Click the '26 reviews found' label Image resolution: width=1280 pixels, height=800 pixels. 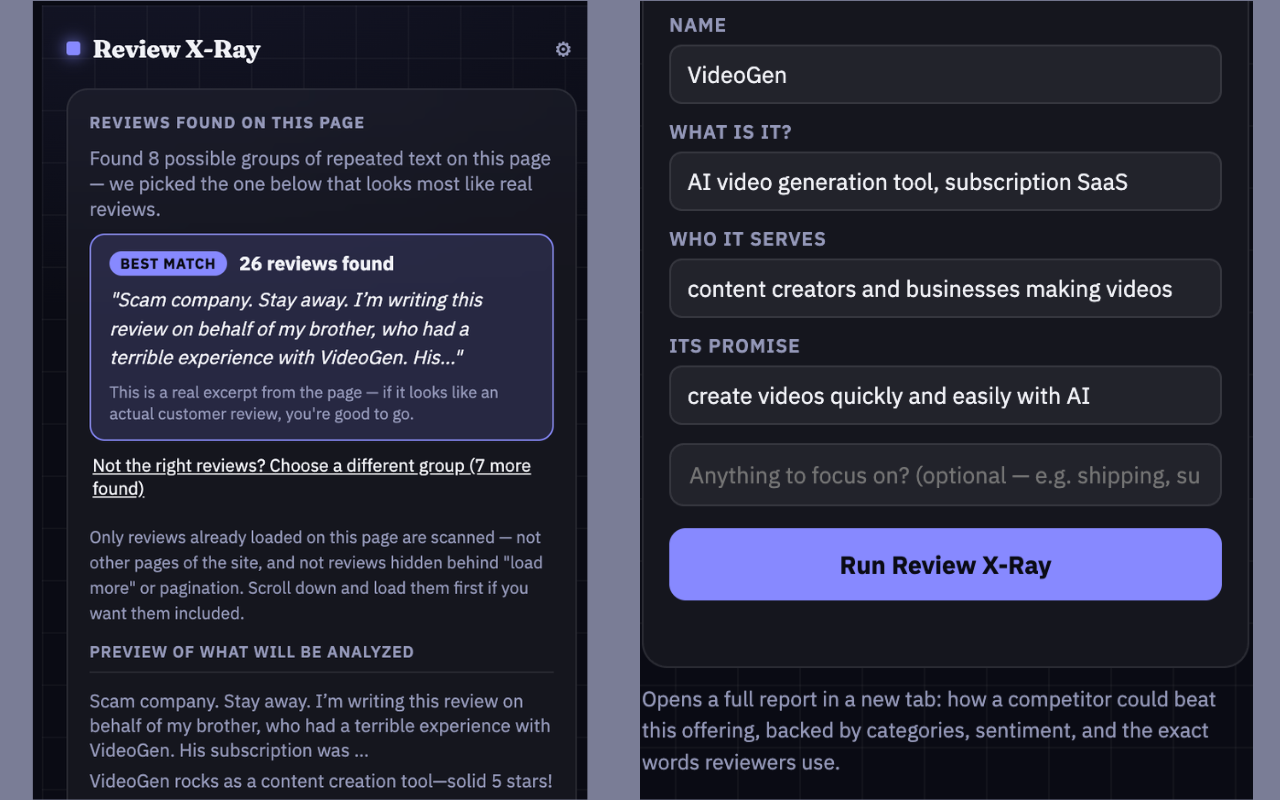pyautogui.click(x=316, y=264)
